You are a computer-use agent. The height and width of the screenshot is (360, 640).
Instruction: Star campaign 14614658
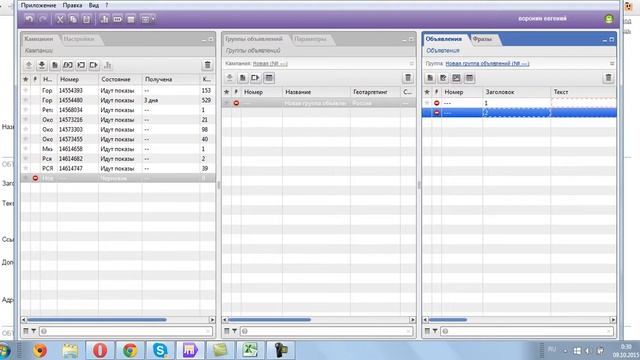pos(26,149)
